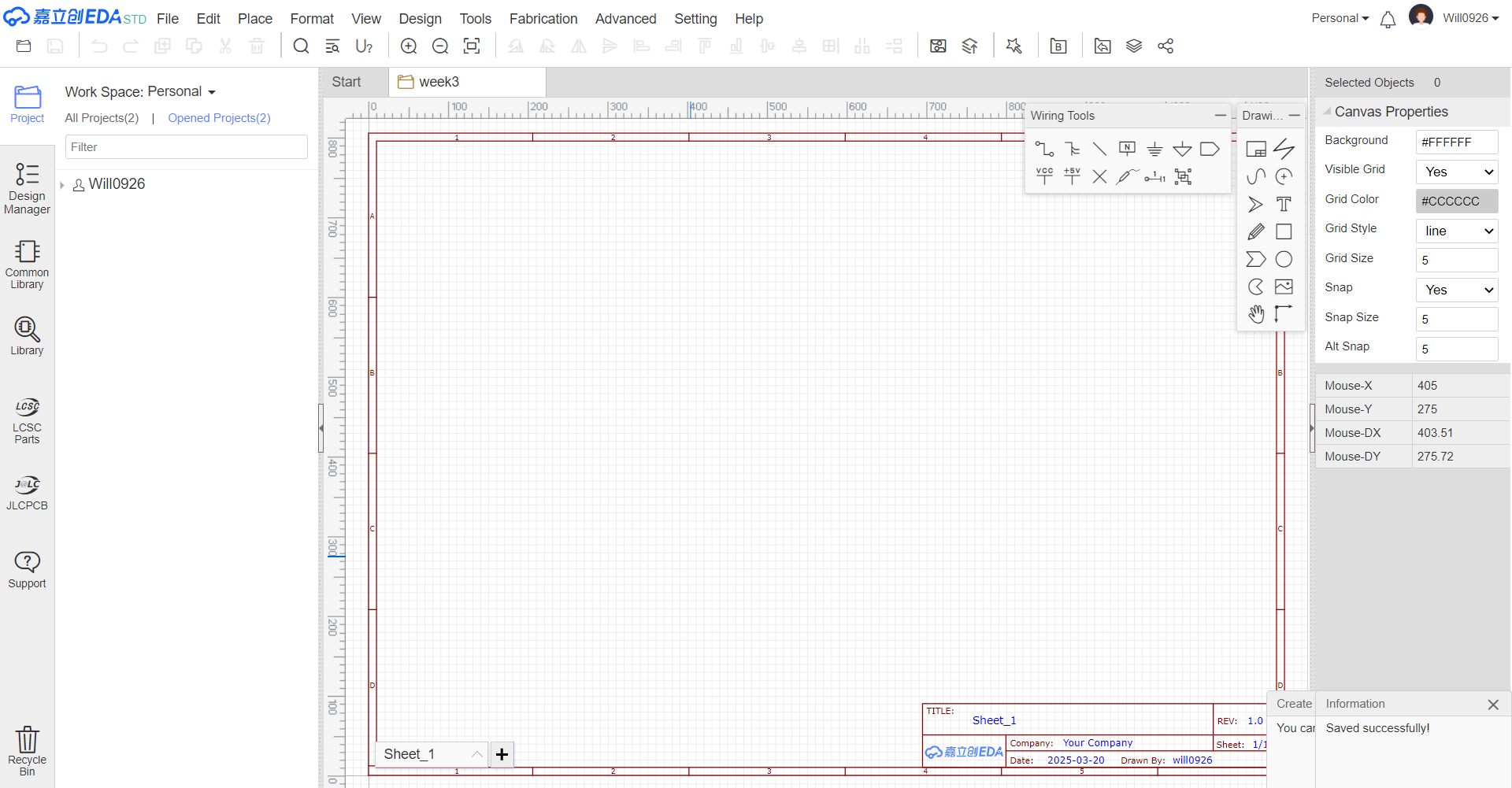The width and height of the screenshot is (1512, 788).
Task: Open the Work Space Personal dropdown
Action: coord(140,92)
